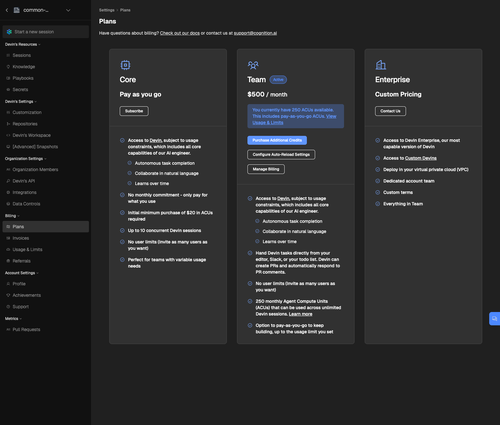This screenshot has height=425, width=500.
Task: Click the back arrow next to the organization name
Action: coord(7,10)
